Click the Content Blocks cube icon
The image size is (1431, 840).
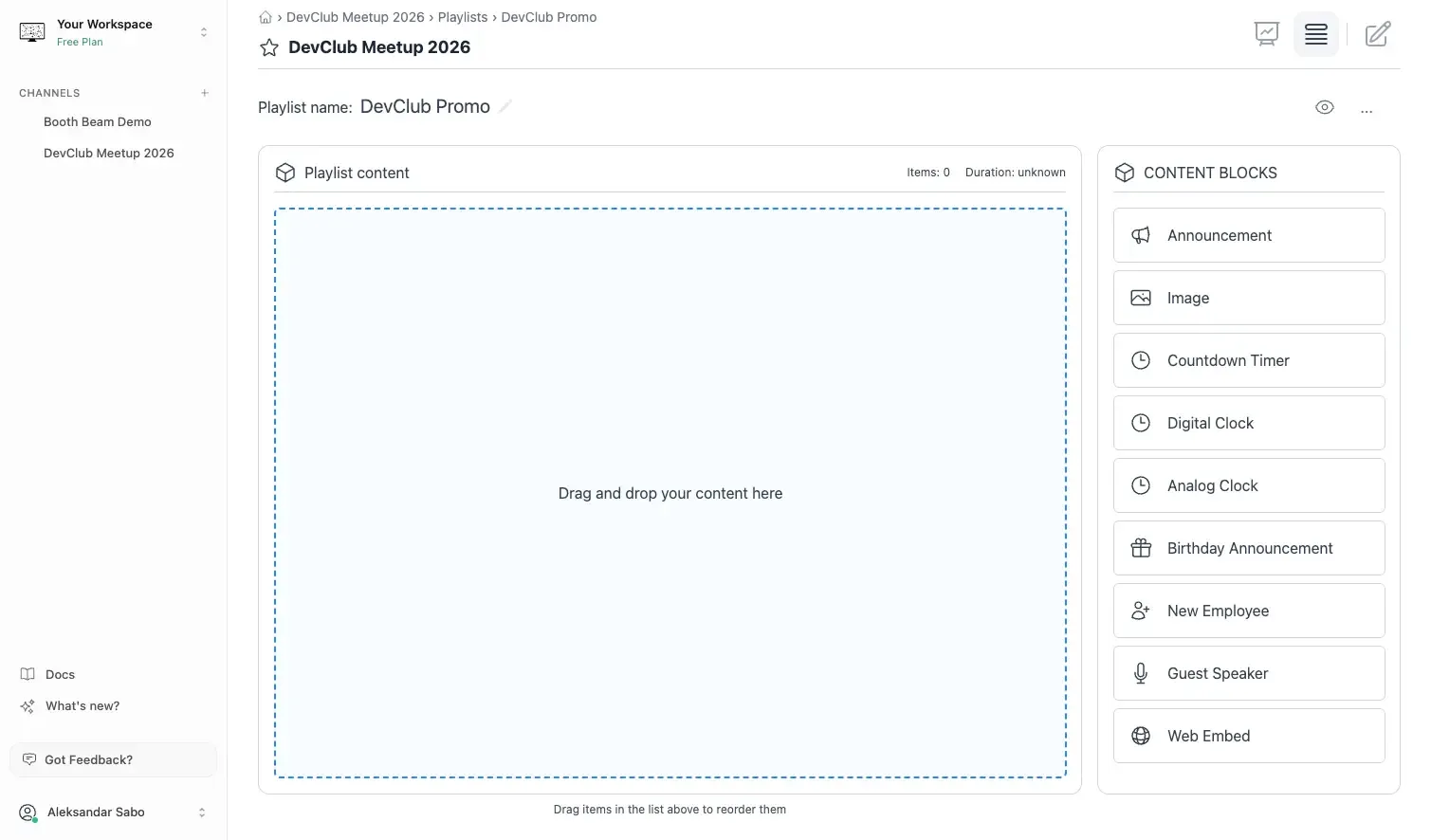(1125, 173)
